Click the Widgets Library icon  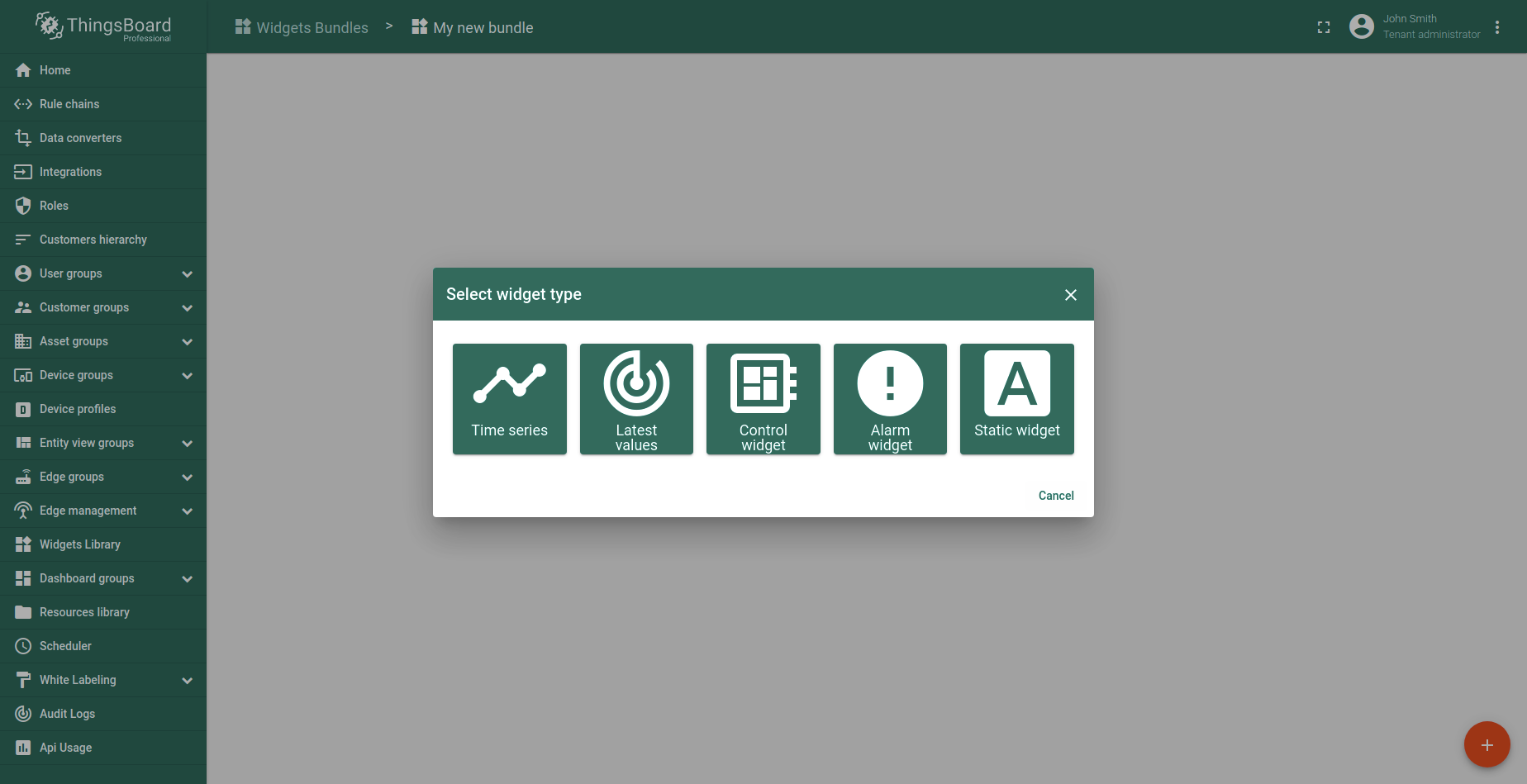23,544
